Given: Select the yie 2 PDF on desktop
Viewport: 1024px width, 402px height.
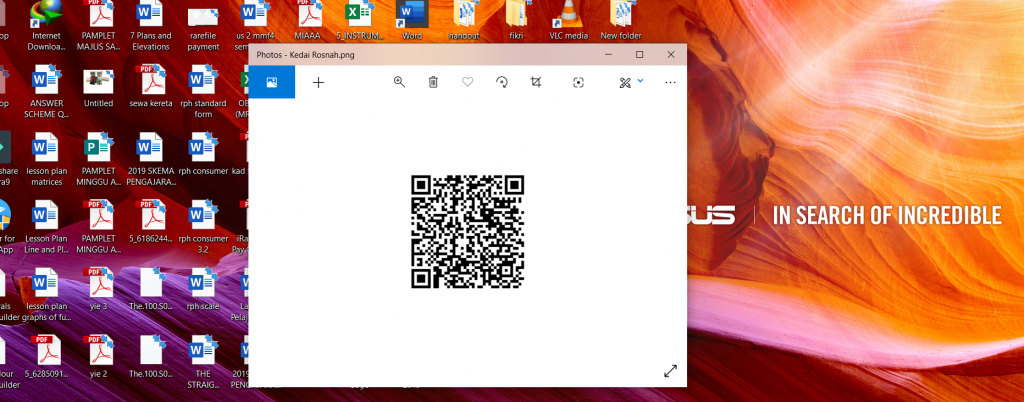Looking at the screenshot, I should (x=99, y=358).
